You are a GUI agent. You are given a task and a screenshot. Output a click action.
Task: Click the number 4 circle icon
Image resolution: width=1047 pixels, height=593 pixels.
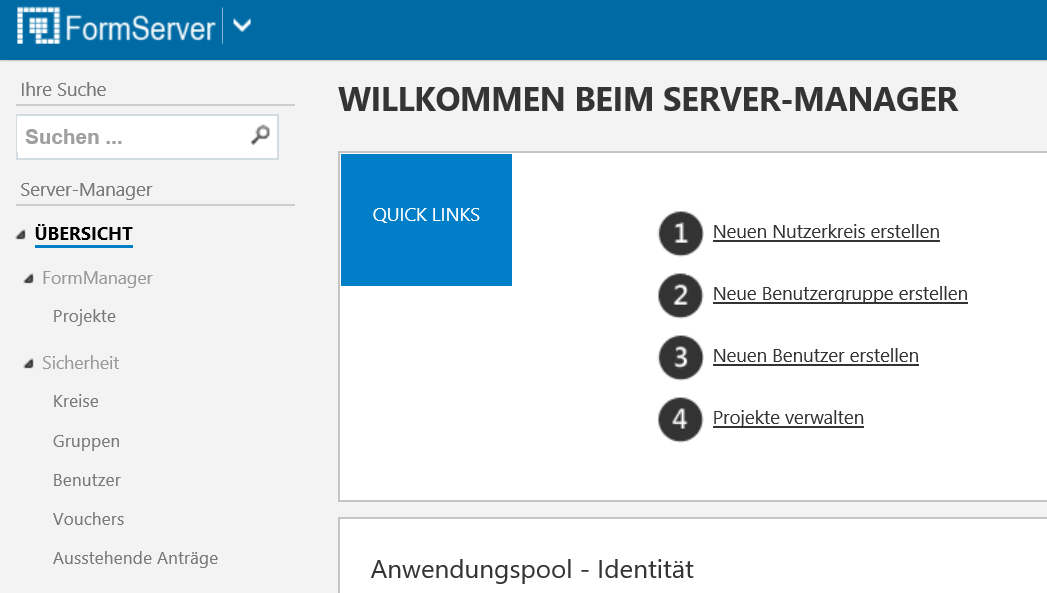680,419
